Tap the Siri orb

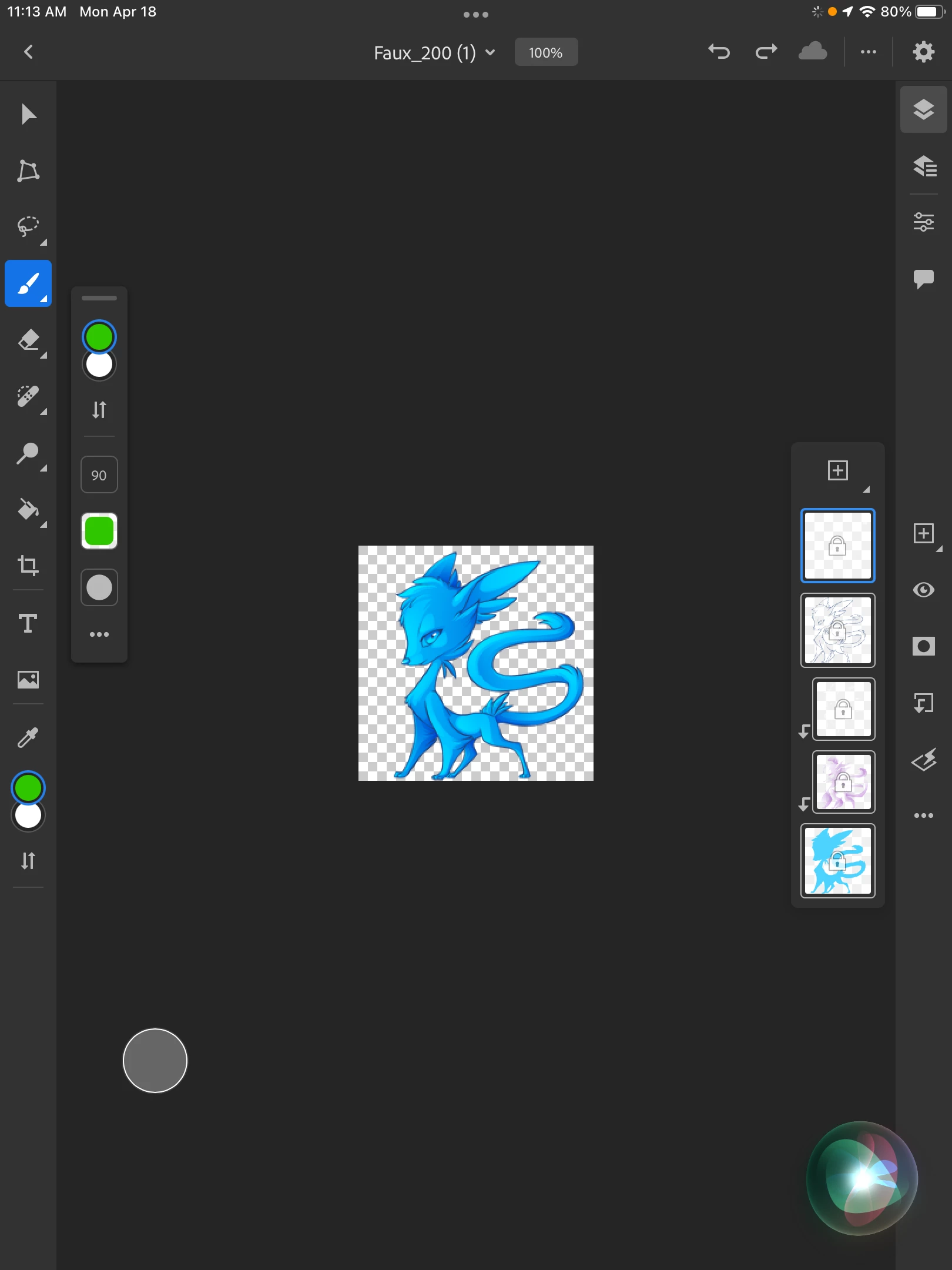[863, 1178]
